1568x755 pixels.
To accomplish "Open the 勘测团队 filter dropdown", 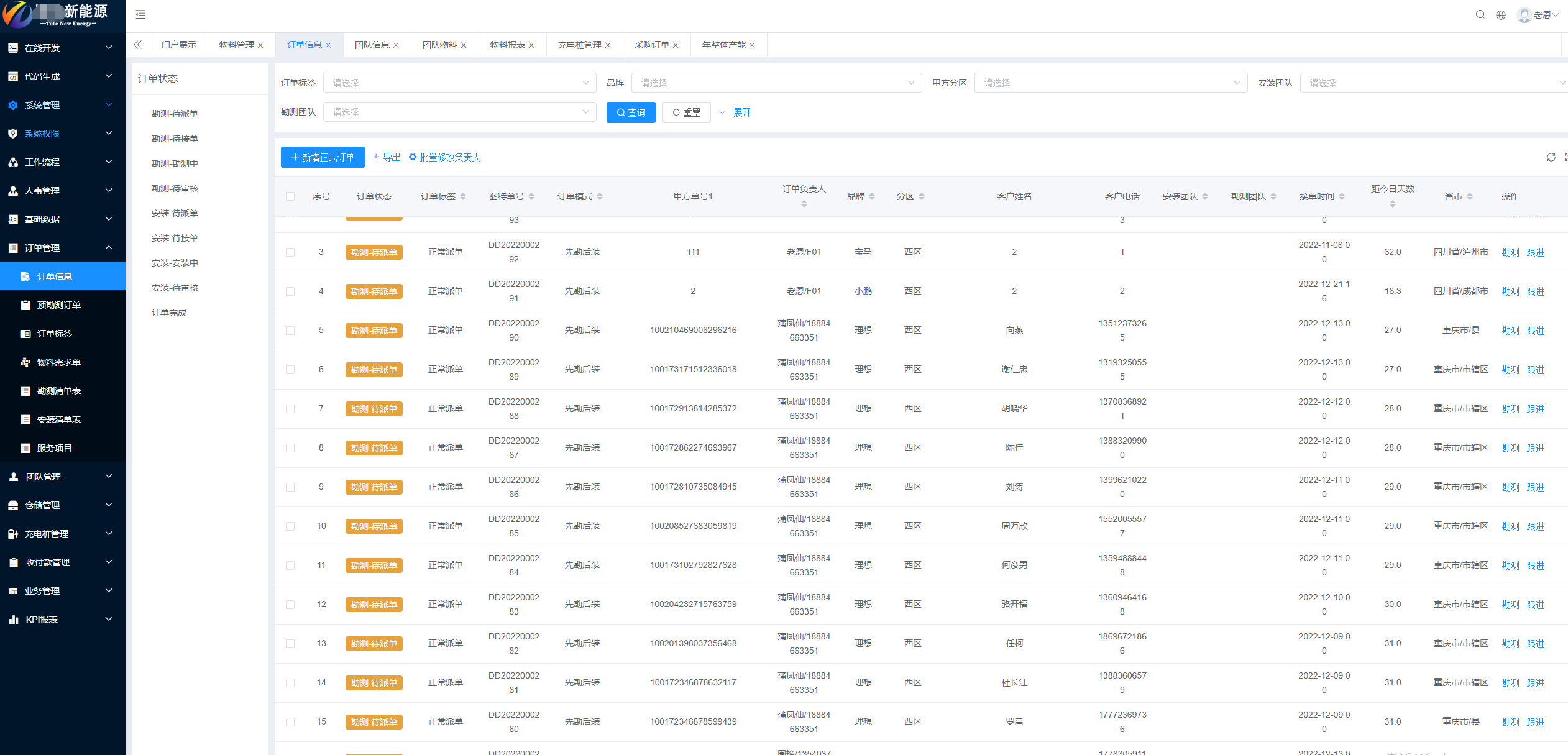I will click(x=459, y=112).
